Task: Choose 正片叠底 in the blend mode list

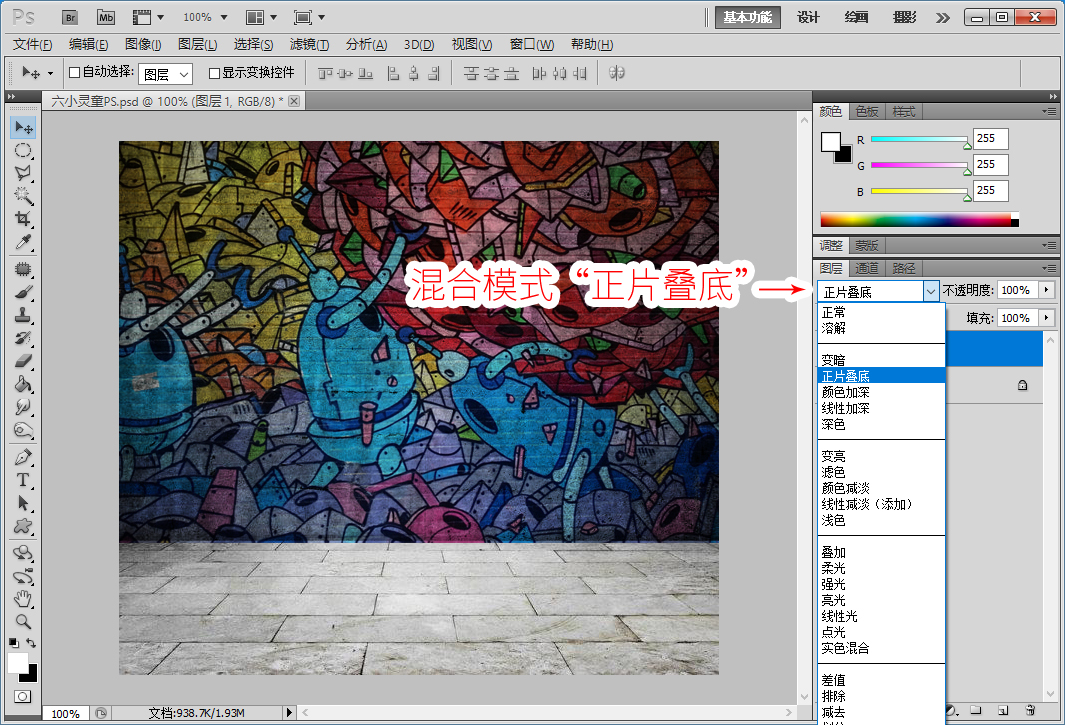Action: [x=882, y=376]
